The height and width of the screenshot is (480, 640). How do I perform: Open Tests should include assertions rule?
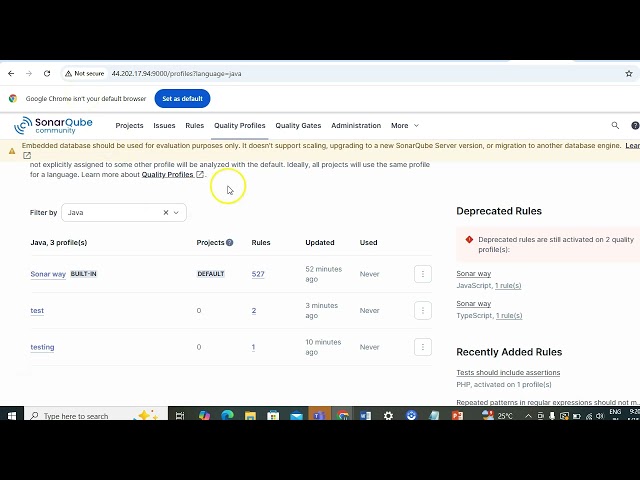click(x=508, y=372)
